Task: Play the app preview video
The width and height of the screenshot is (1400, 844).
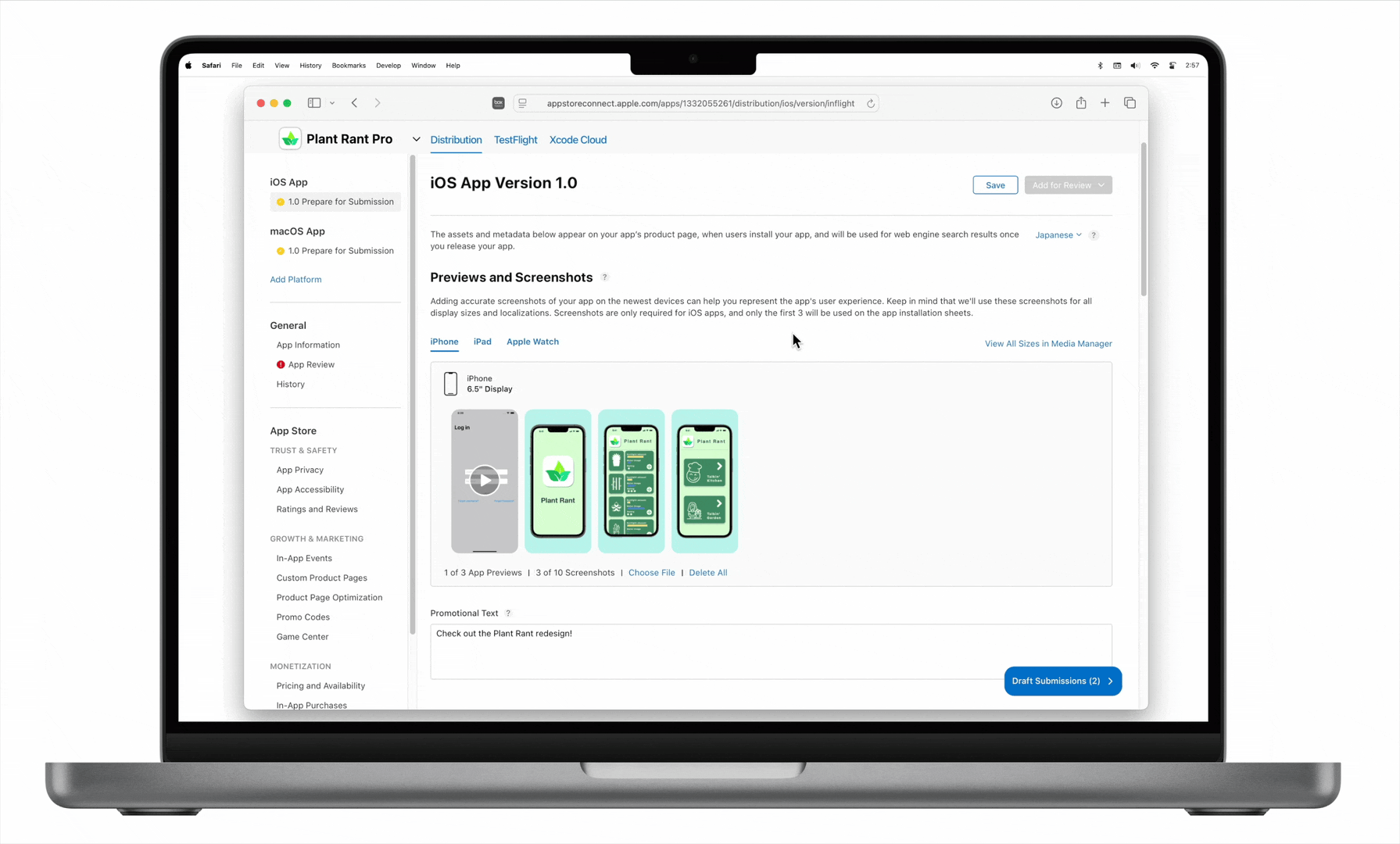Action: 485,480
